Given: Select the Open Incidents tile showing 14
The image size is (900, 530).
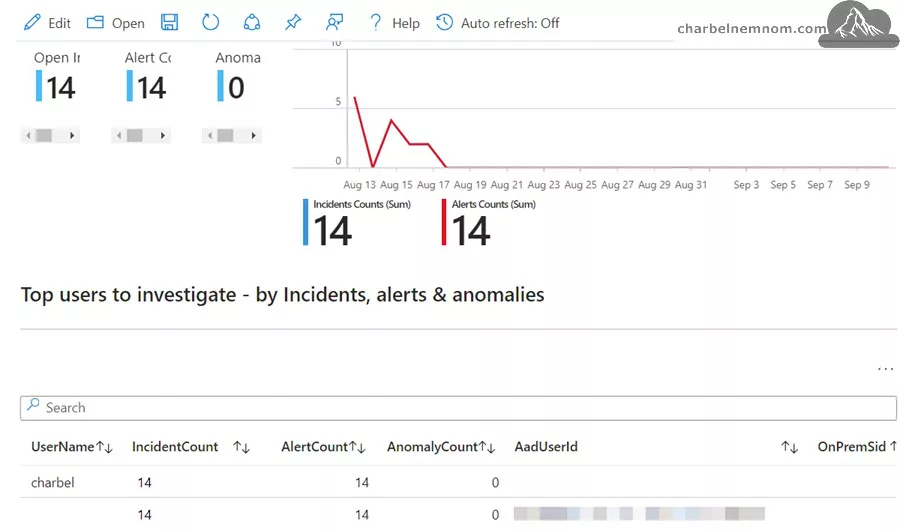Looking at the screenshot, I should tap(56, 77).
